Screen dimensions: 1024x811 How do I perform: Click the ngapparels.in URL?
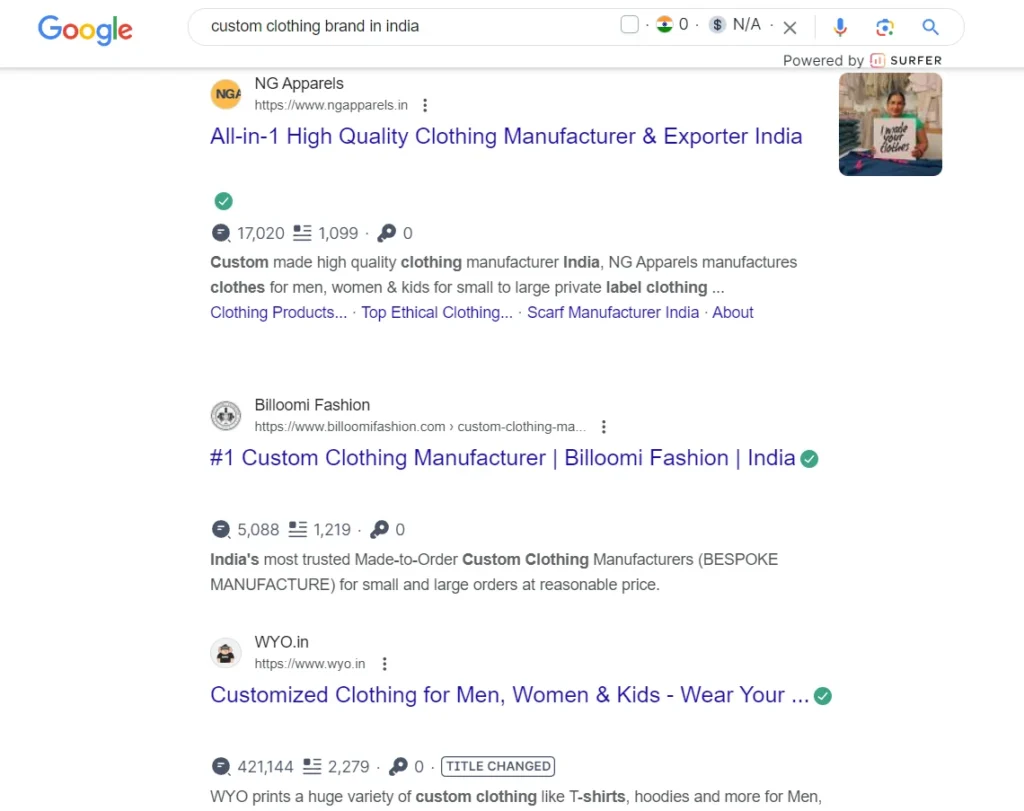pyautogui.click(x=331, y=105)
